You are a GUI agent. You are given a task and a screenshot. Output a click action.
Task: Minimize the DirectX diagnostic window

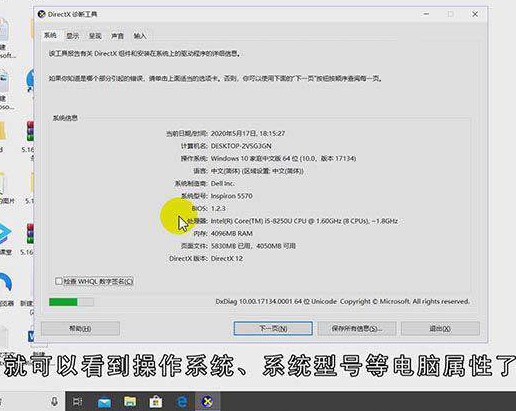[426, 14]
